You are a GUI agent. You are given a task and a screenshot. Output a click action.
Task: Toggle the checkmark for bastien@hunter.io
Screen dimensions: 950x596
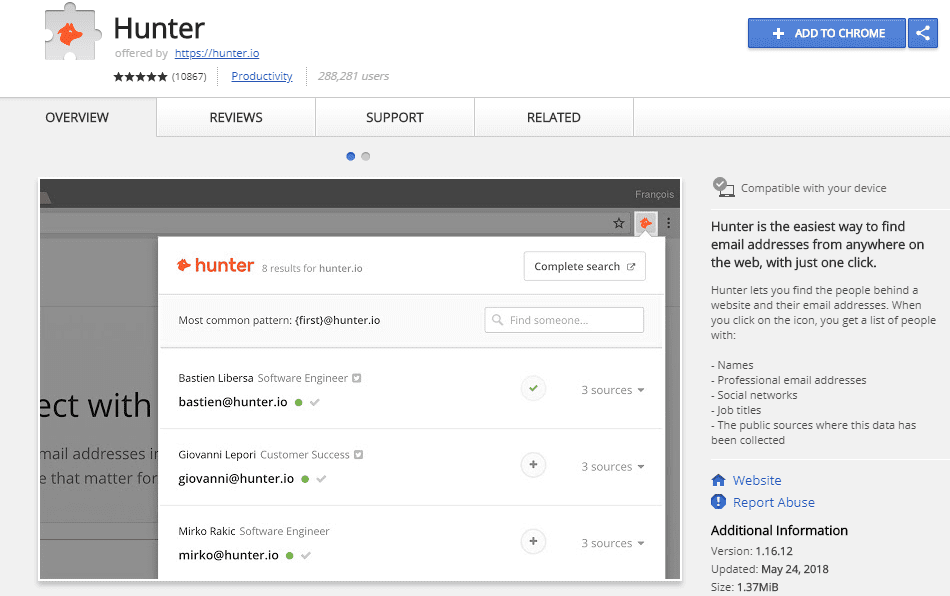coord(534,388)
